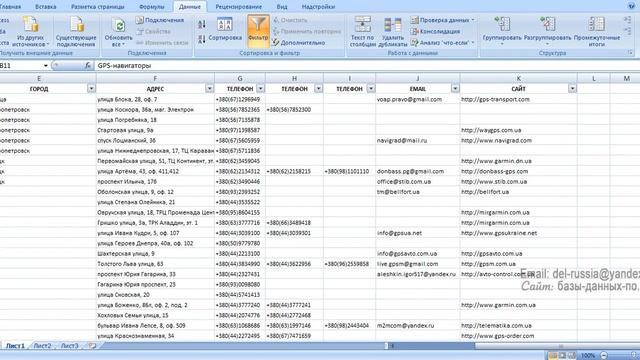The height and width of the screenshot is (360, 640).
Task: Click the Group rows button
Action: coord(502,31)
